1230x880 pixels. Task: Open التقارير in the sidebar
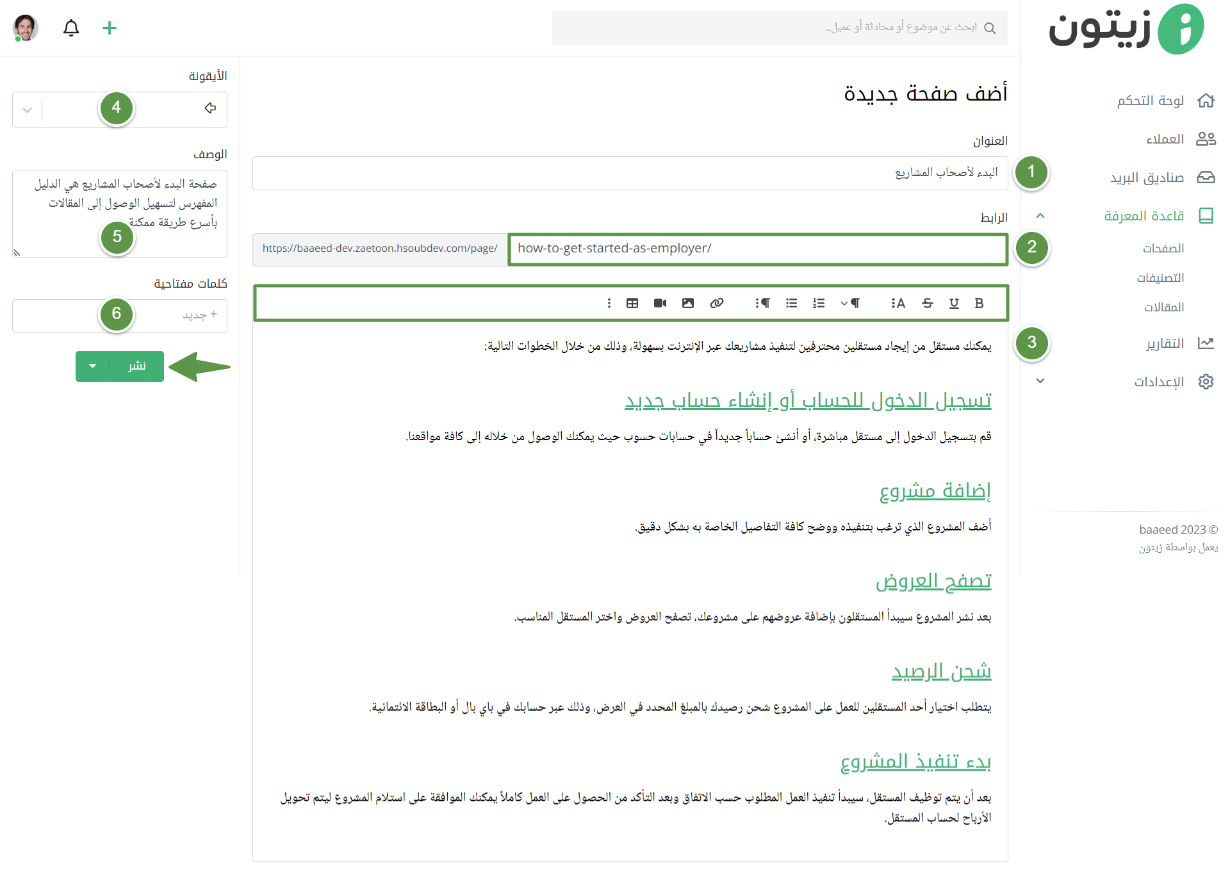(1165, 343)
